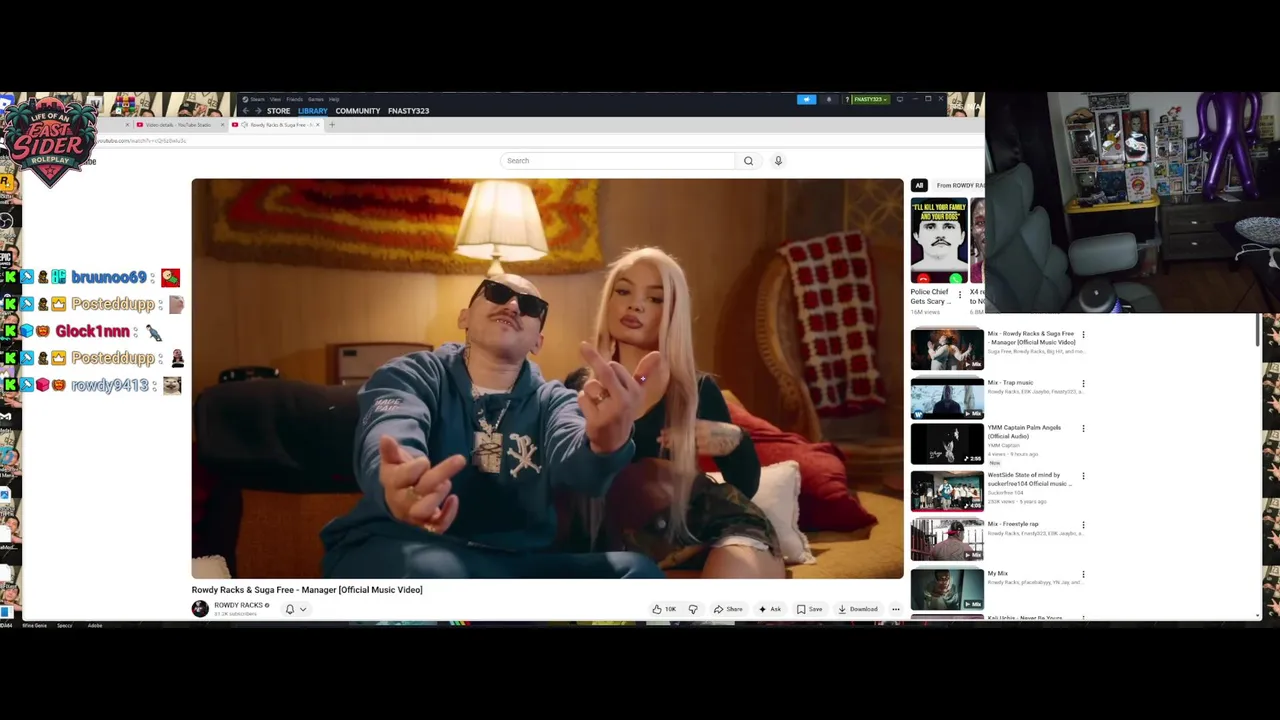
Task: Open the Steam menu in Steam window
Action: coord(257,99)
